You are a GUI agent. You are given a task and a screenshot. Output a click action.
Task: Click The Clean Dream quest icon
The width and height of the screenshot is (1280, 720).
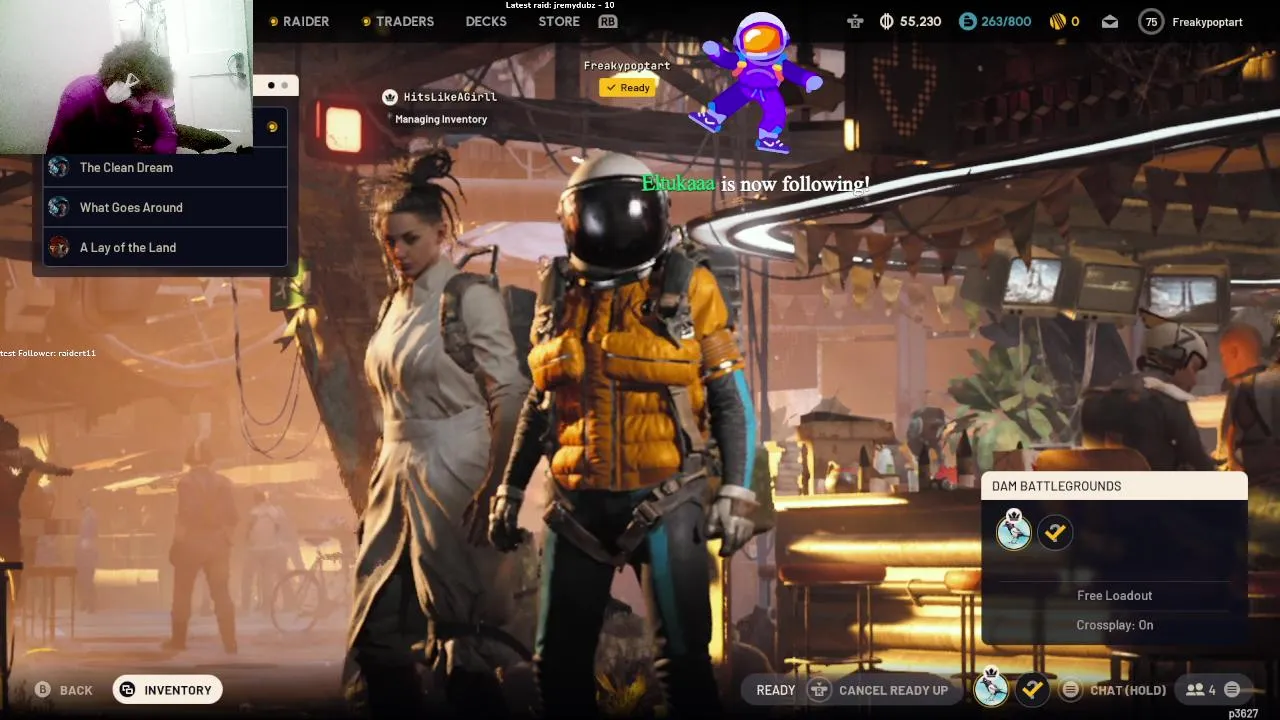(59, 167)
